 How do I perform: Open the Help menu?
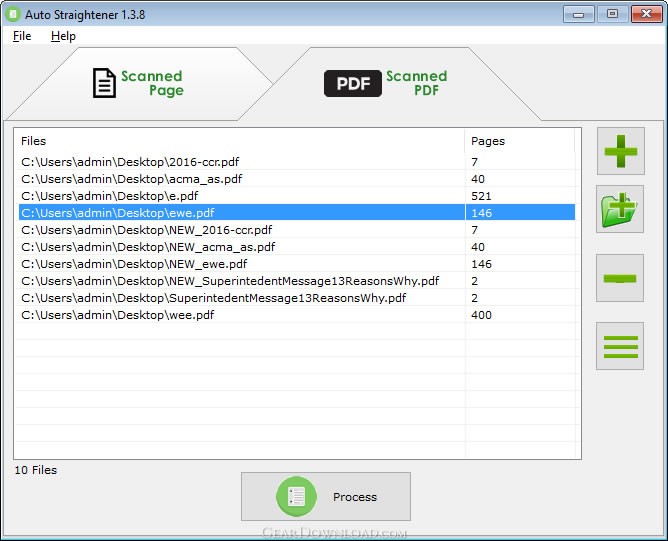coord(63,36)
